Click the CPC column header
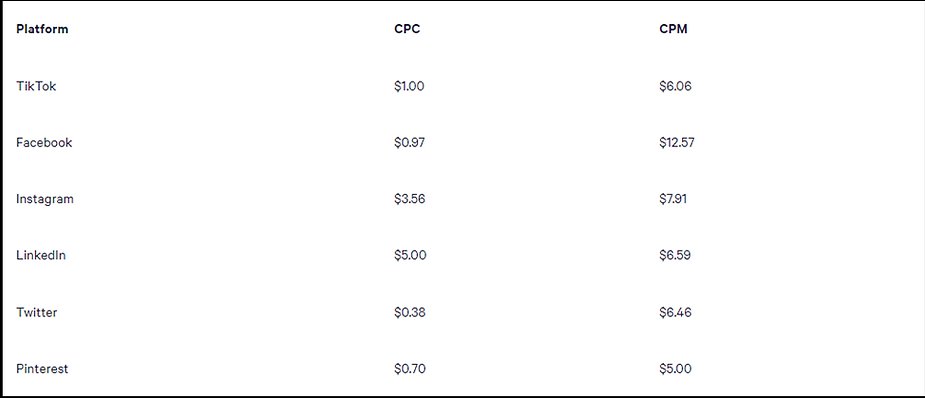This screenshot has width=925, height=398. coord(407,29)
